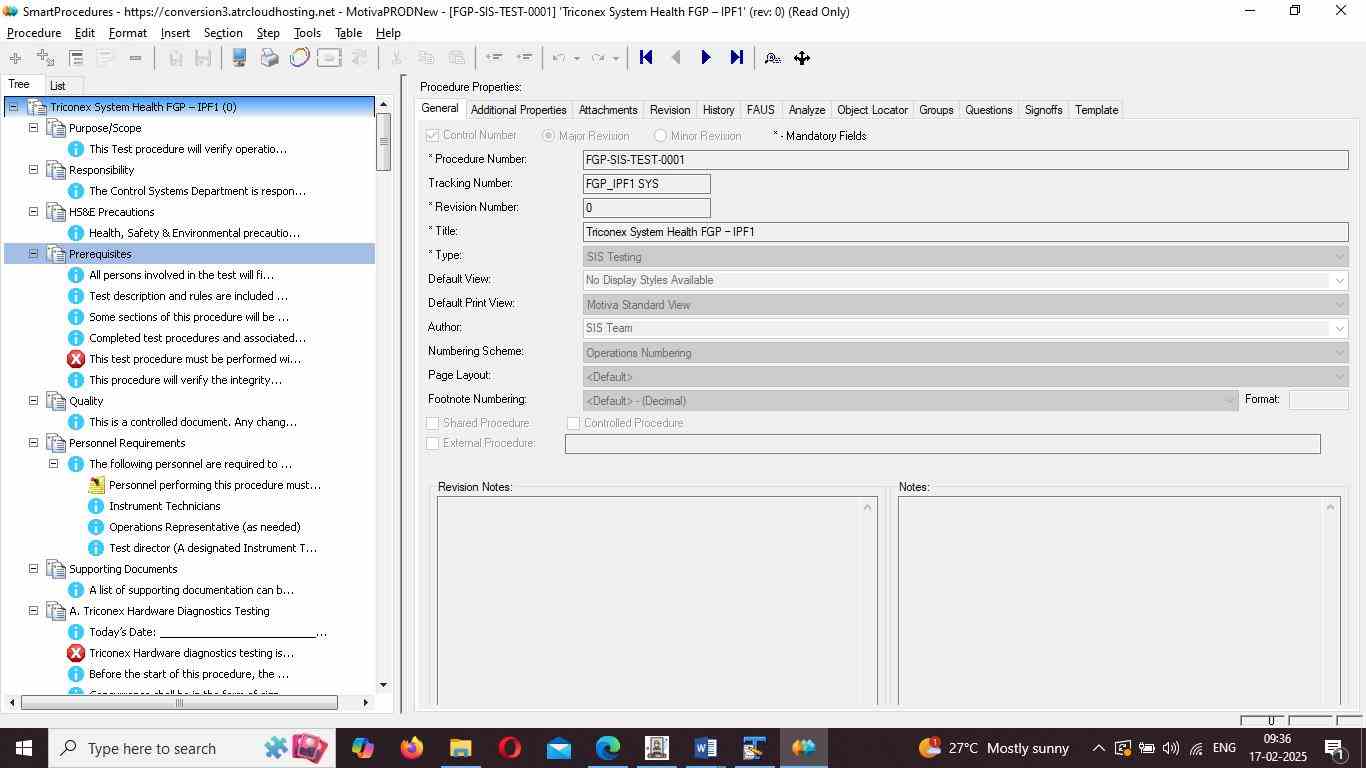Click the red X icon beside 'Triconex Hardware diagnostics testing'
Image resolution: width=1366 pixels, height=768 pixels.
point(76,653)
